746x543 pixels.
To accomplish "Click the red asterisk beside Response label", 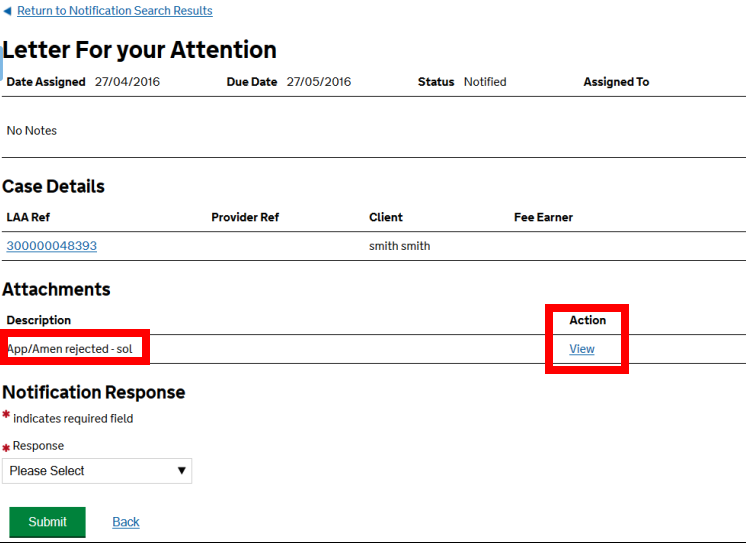I will (x=6, y=449).
